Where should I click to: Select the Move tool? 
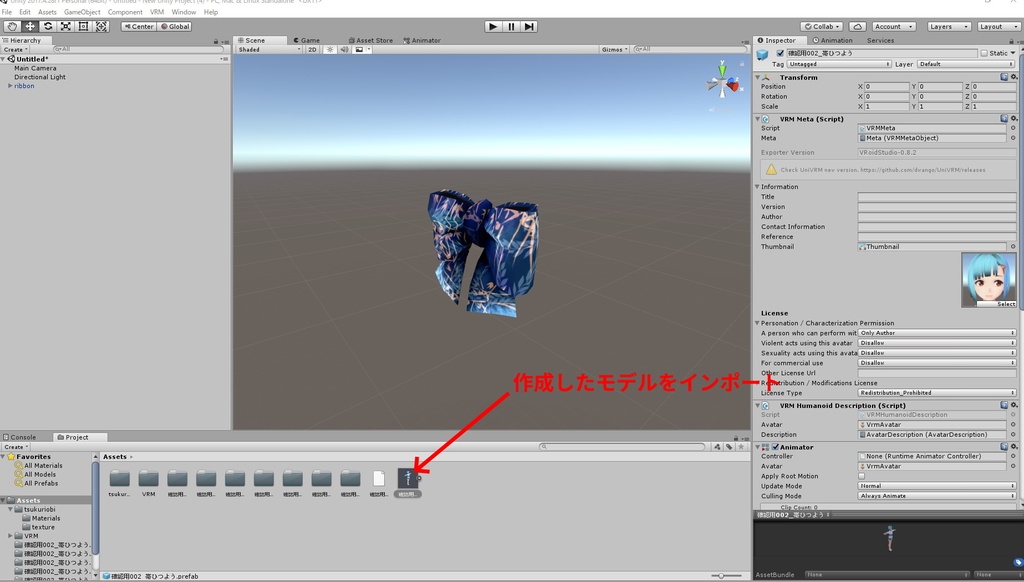[30, 26]
